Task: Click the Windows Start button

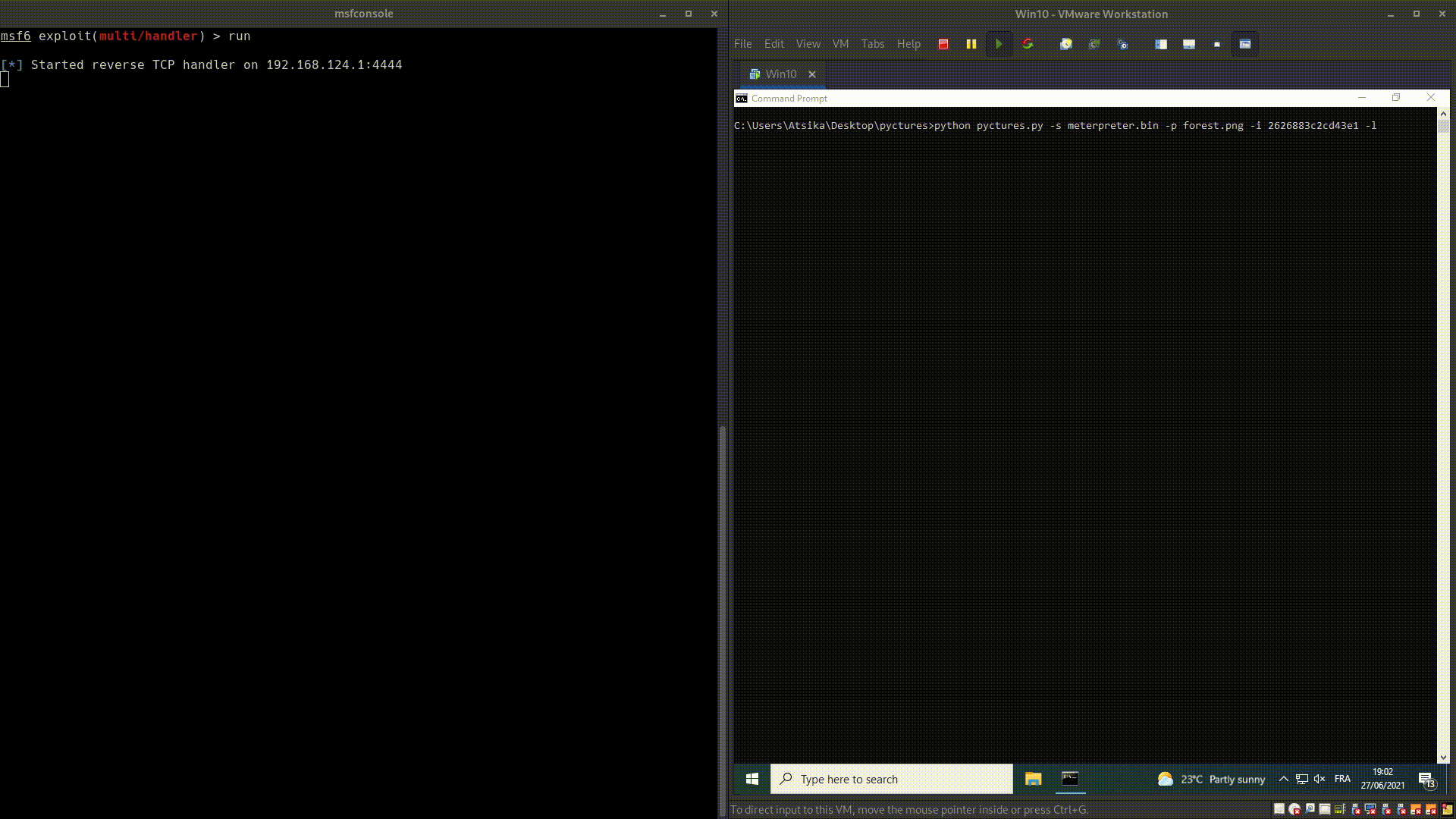Action: point(752,779)
